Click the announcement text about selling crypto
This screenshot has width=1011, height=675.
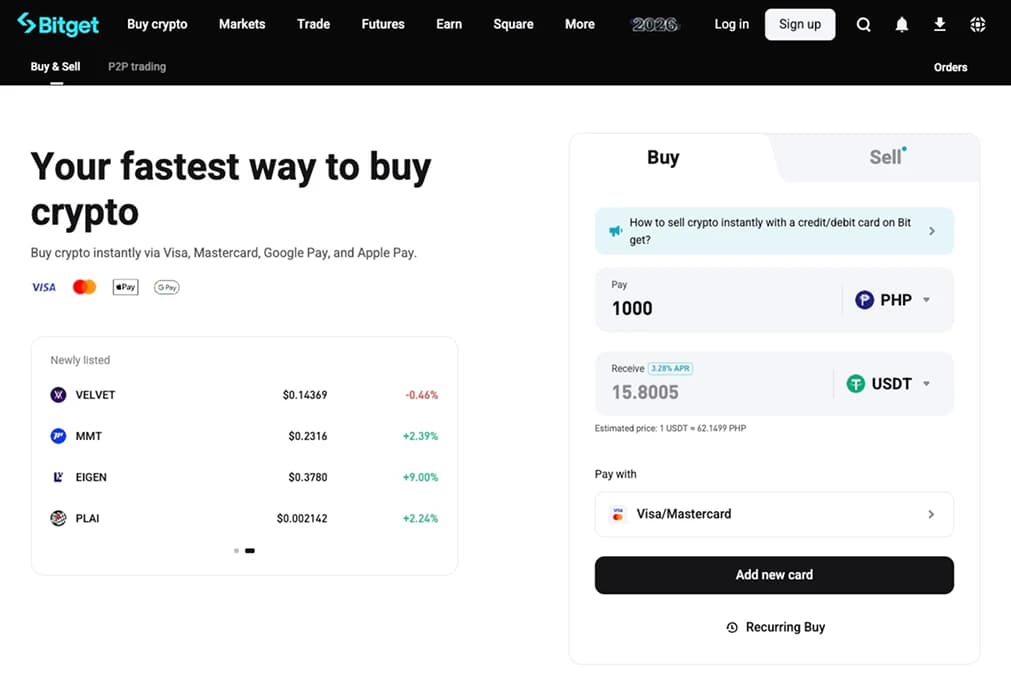pyautogui.click(x=771, y=231)
